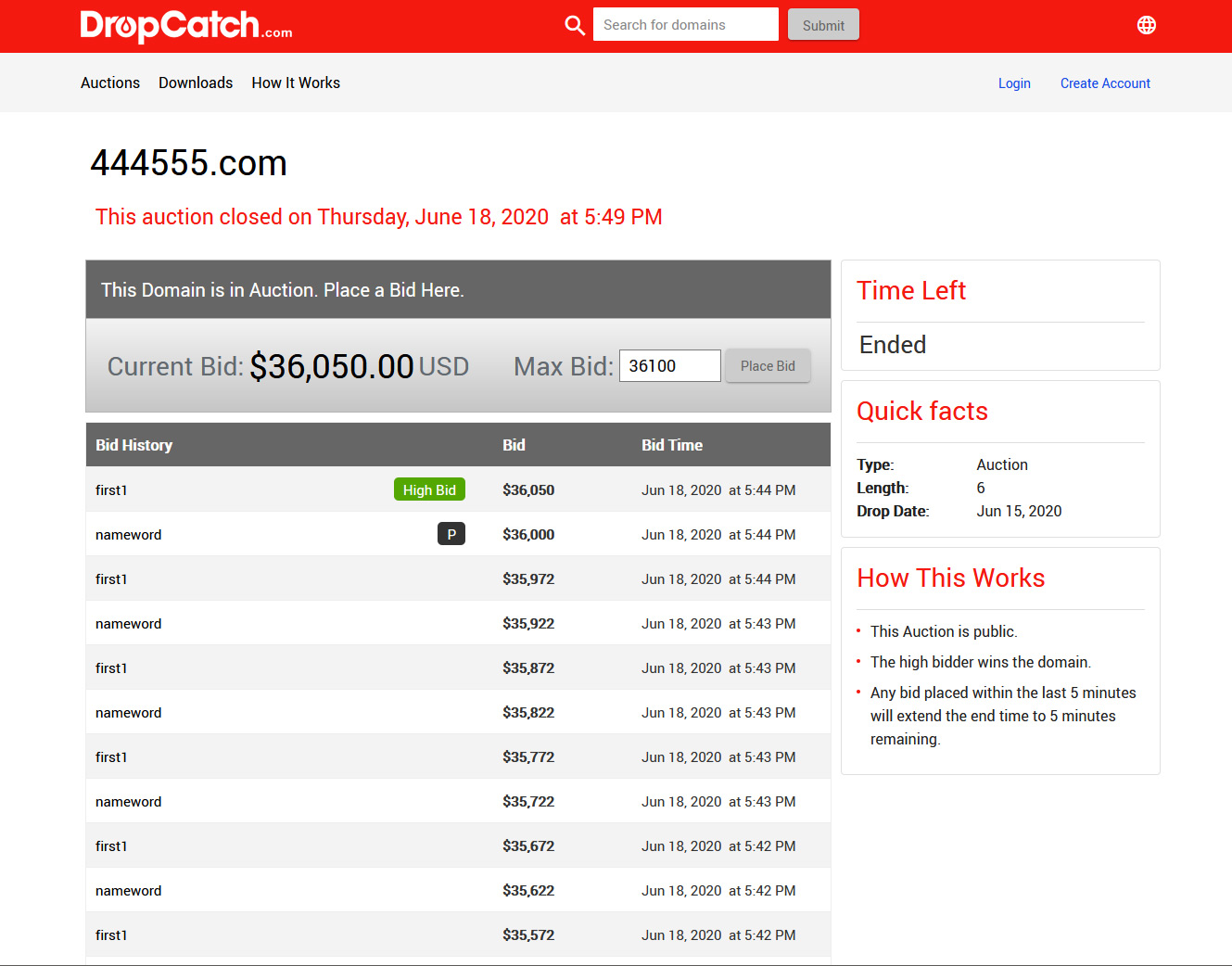
Task: Select the $35,622 bid cell
Action: coord(528,890)
